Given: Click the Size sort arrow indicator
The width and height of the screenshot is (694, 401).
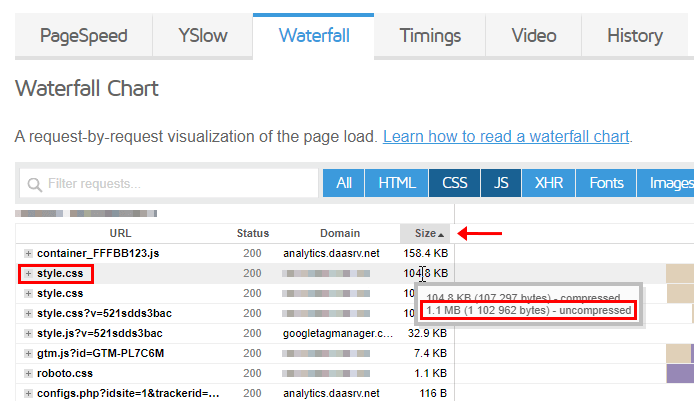Looking at the screenshot, I should (441, 235).
